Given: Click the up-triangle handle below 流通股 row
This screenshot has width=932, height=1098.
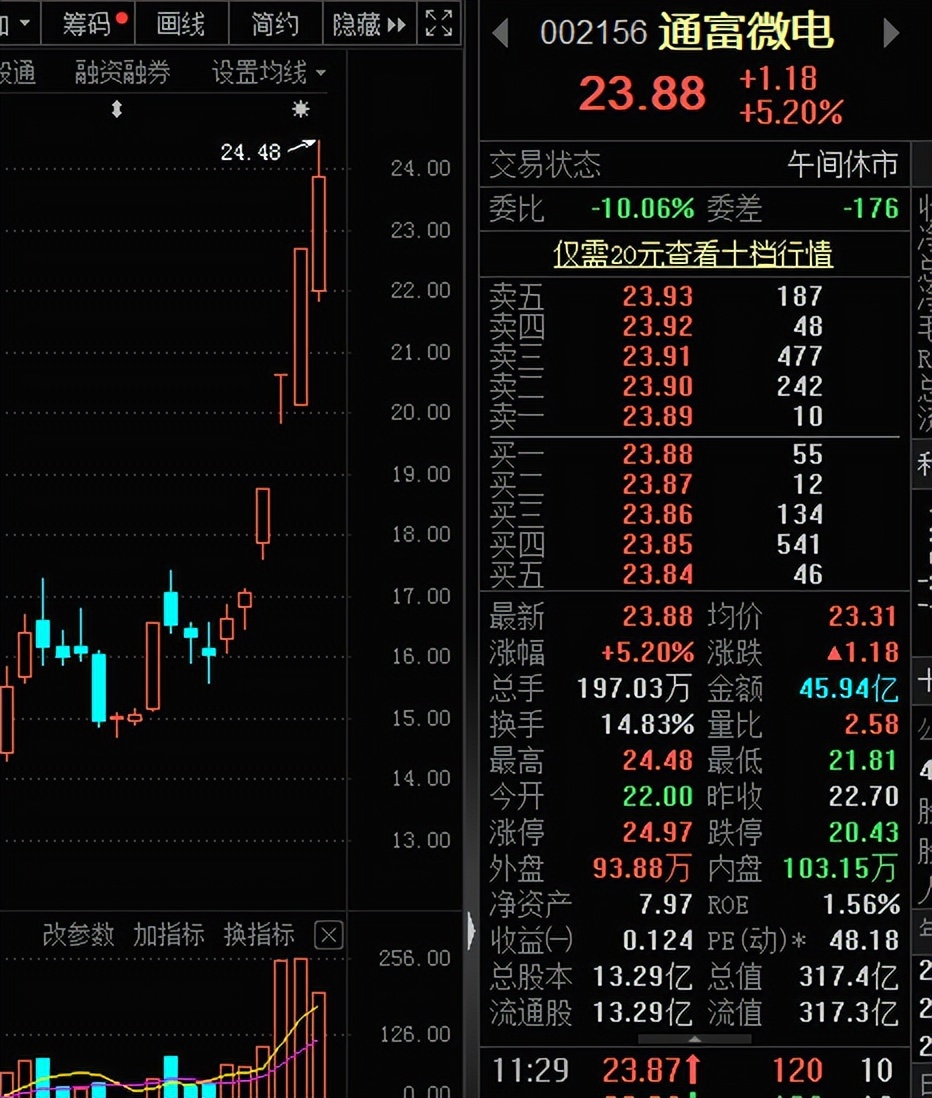Looking at the screenshot, I should coord(696,1039).
